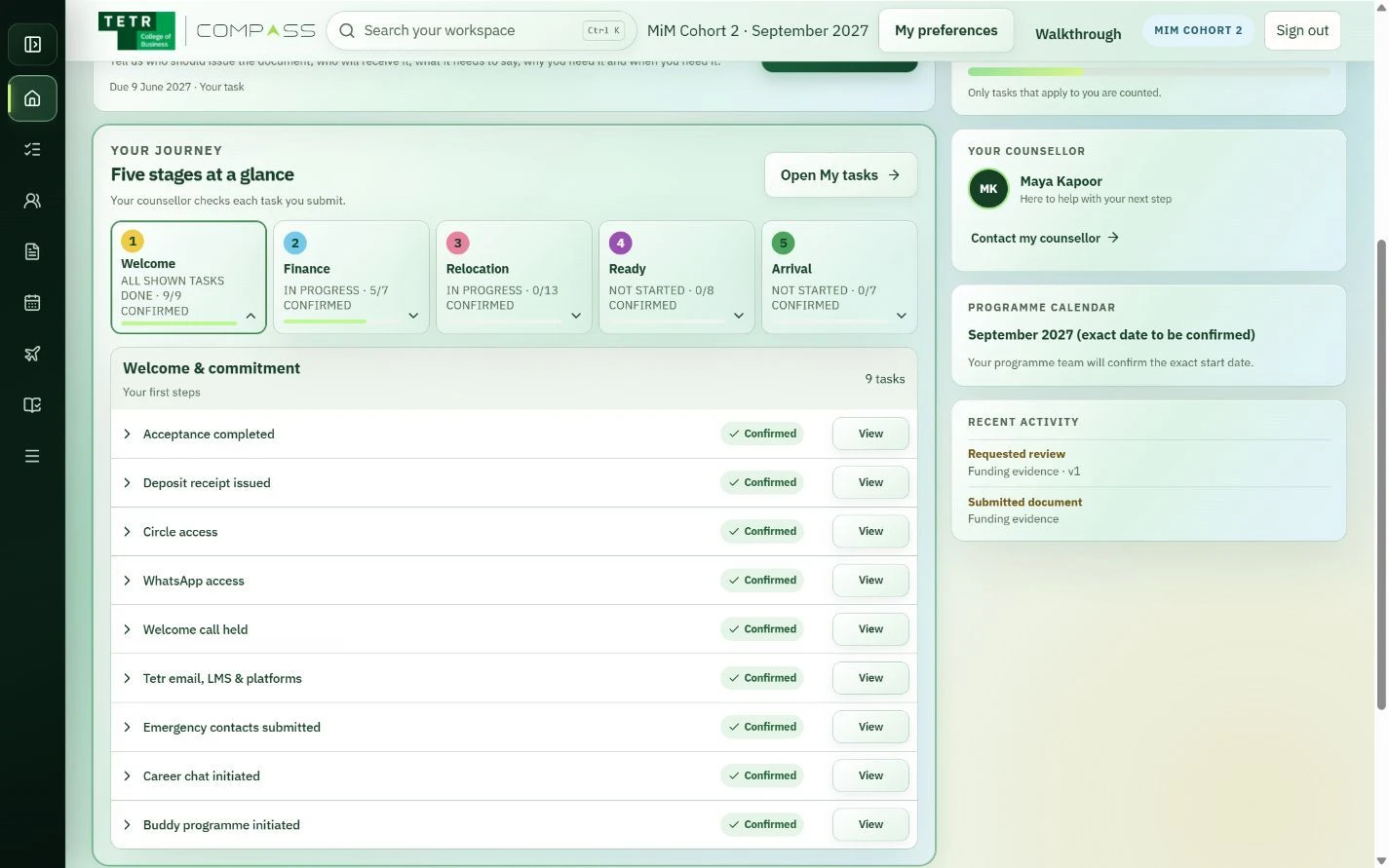Expand Emergency contacts submitted row
Image resolution: width=1389 pixels, height=868 pixels.
click(127, 727)
